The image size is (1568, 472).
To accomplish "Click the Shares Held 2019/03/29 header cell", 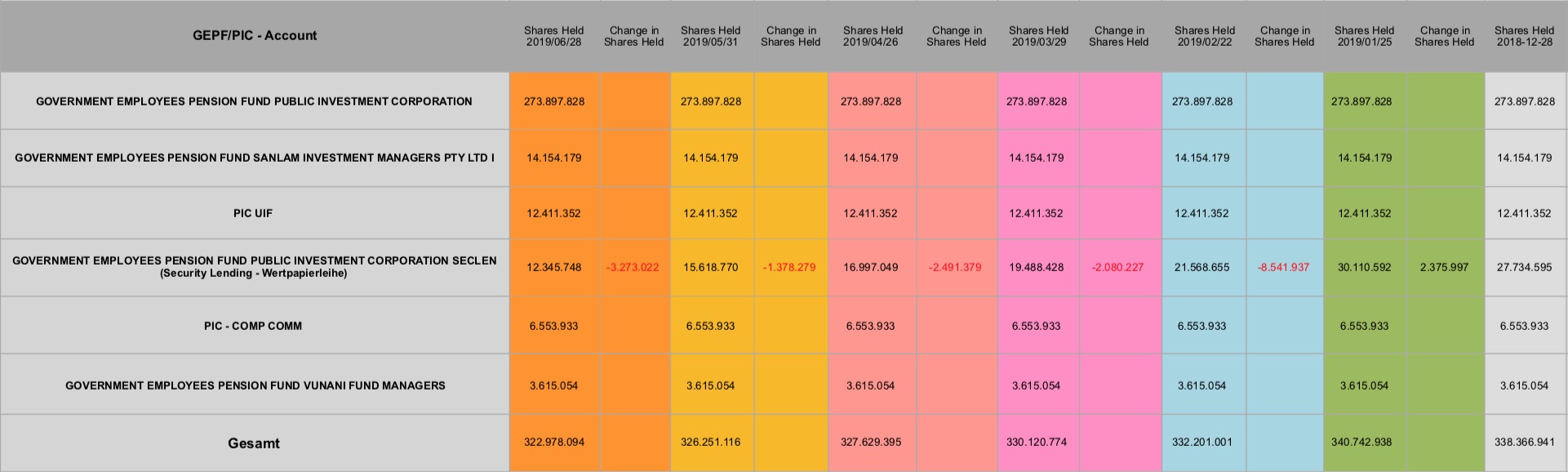I will click(x=1038, y=37).
